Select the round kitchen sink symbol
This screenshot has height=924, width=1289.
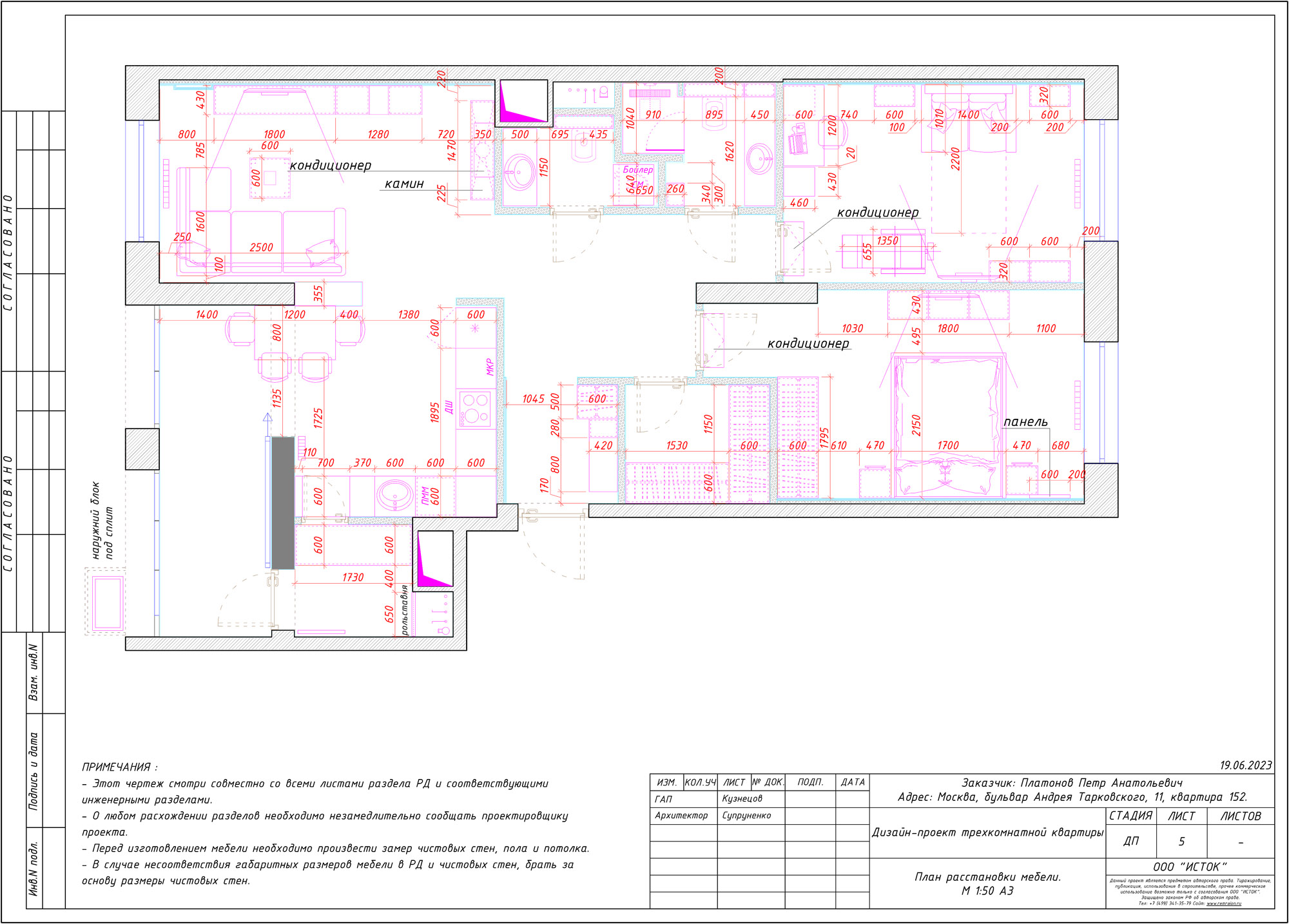[x=394, y=494]
